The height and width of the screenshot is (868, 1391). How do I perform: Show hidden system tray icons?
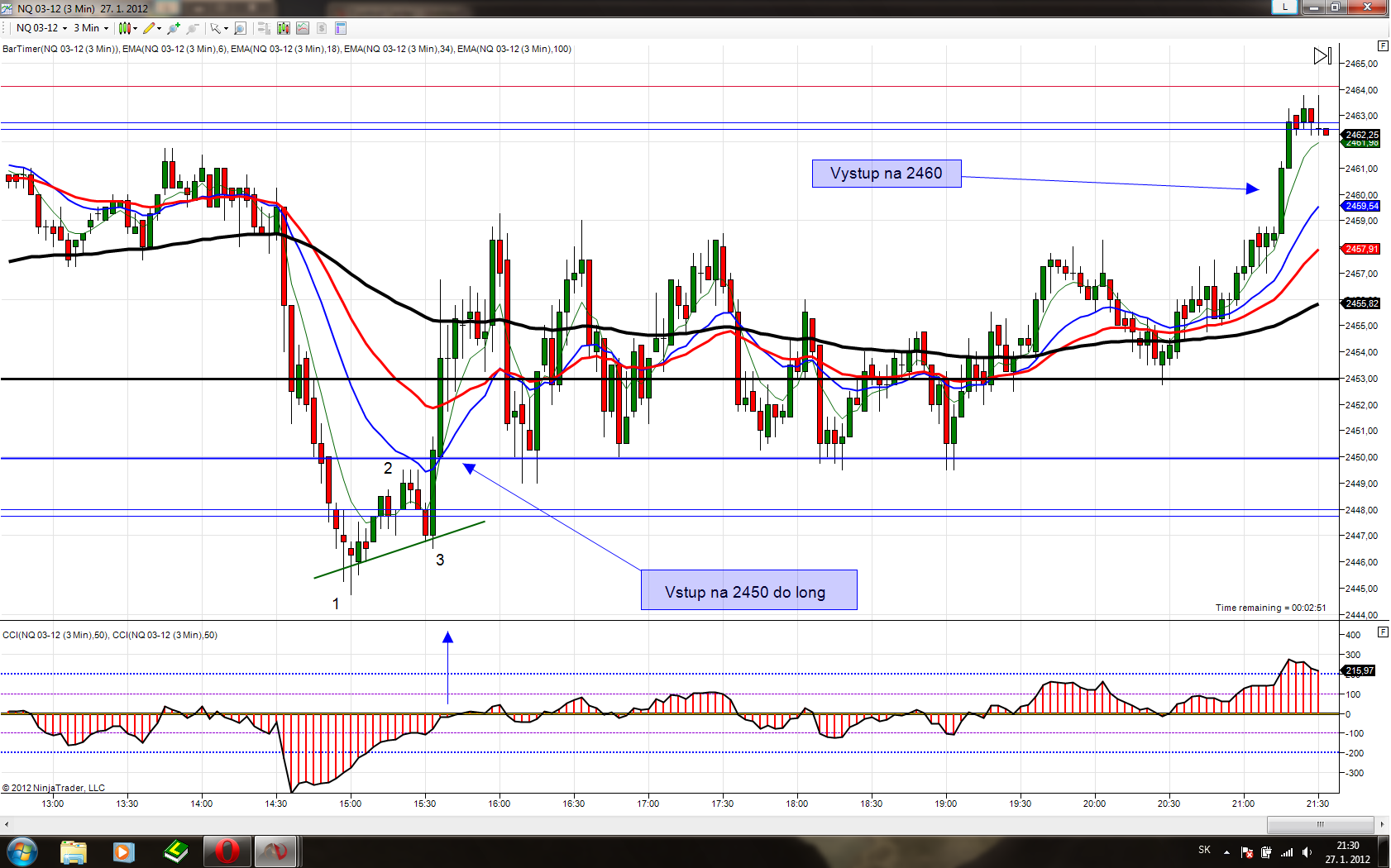1226,852
